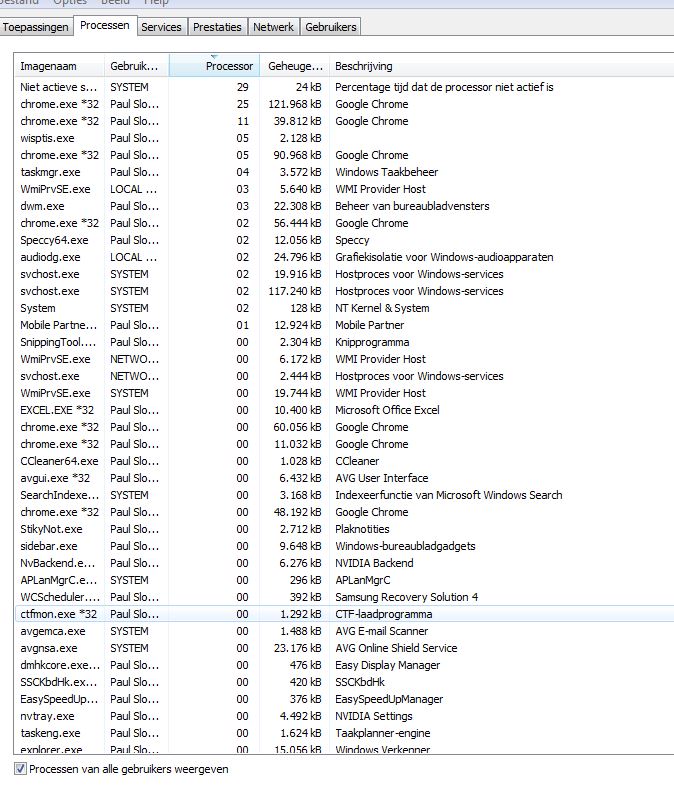Image resolution: width=674 pixels, height=786 pixels.
Task: Click chrome.exe row using 90.968 kB
Action: 344,155
